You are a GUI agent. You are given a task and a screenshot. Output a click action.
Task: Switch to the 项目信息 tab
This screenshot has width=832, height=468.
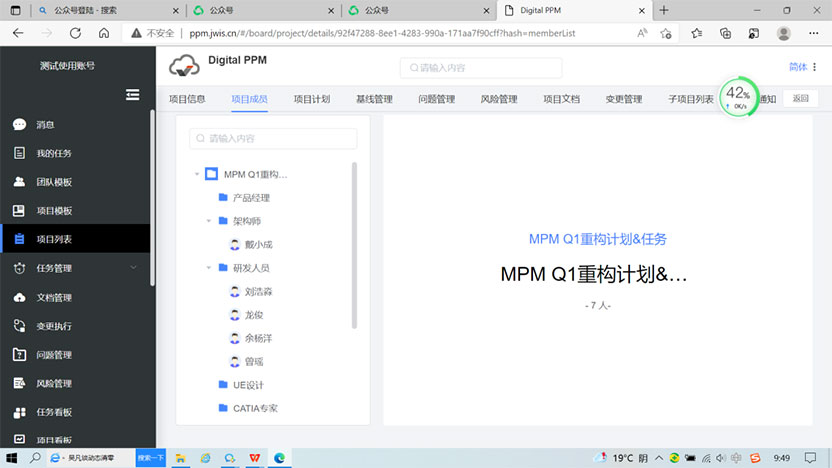(x=187, y=99)
